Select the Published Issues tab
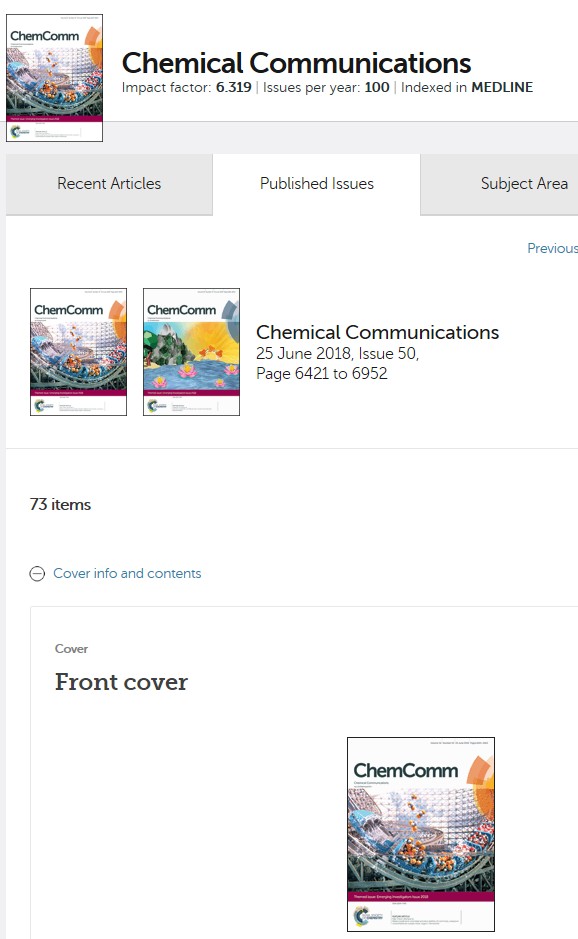 pos(316,184)
